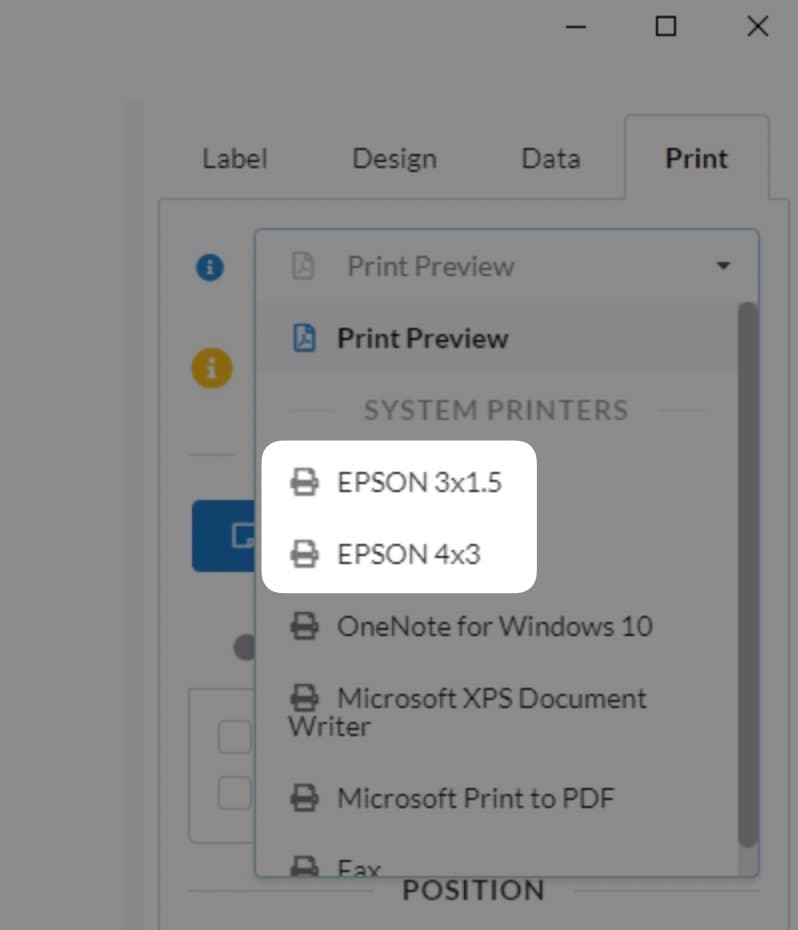The width and height of the screenshot is (798, 930).
Task: Click the printer icon beside OneNote for Windows 10
Action: tap(305, 626)
